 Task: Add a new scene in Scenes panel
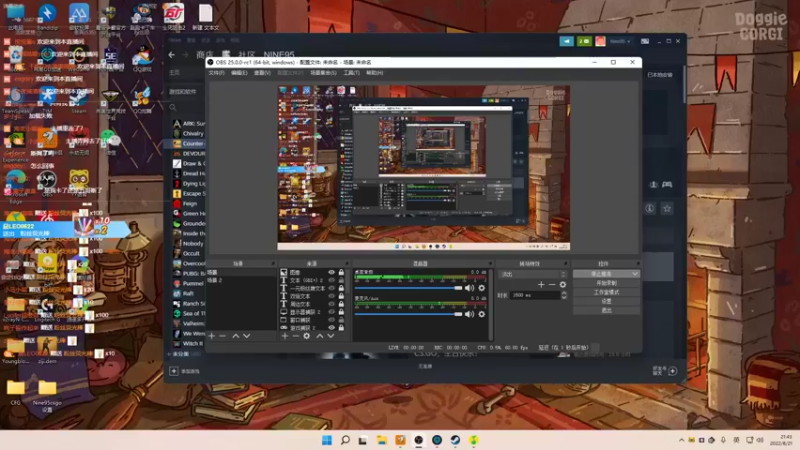pyautogui.click(x=212, y=336)
